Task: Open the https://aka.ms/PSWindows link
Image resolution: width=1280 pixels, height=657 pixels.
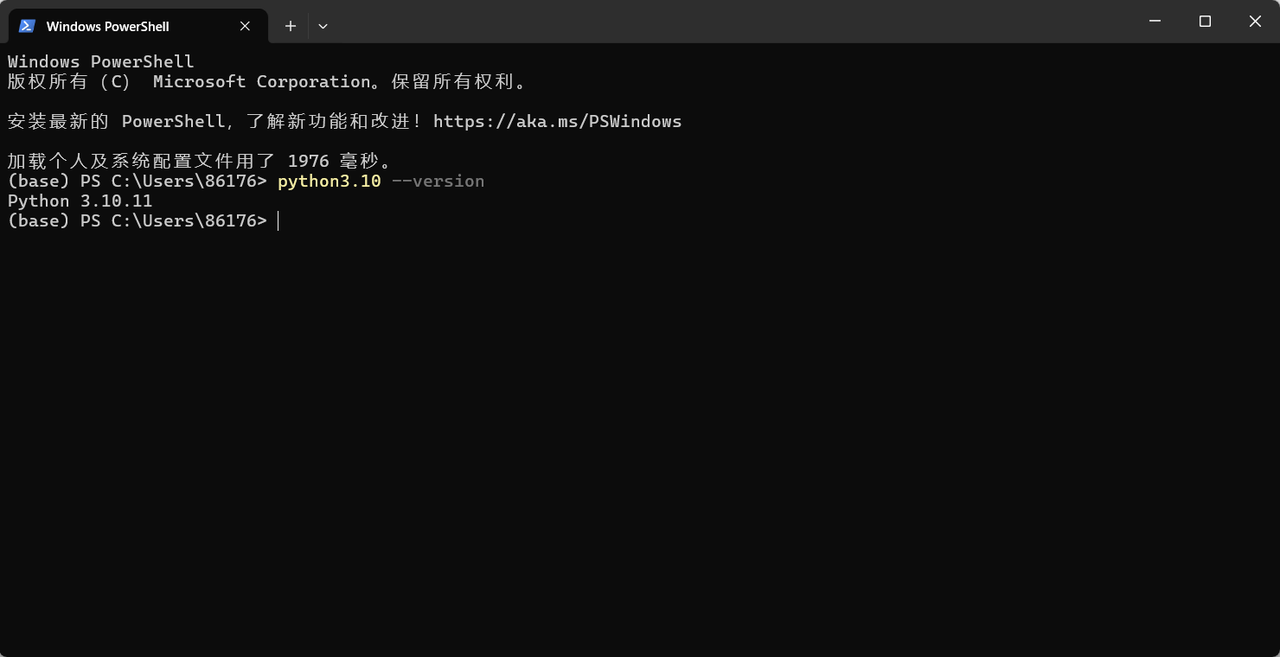Action: [557, 121]
